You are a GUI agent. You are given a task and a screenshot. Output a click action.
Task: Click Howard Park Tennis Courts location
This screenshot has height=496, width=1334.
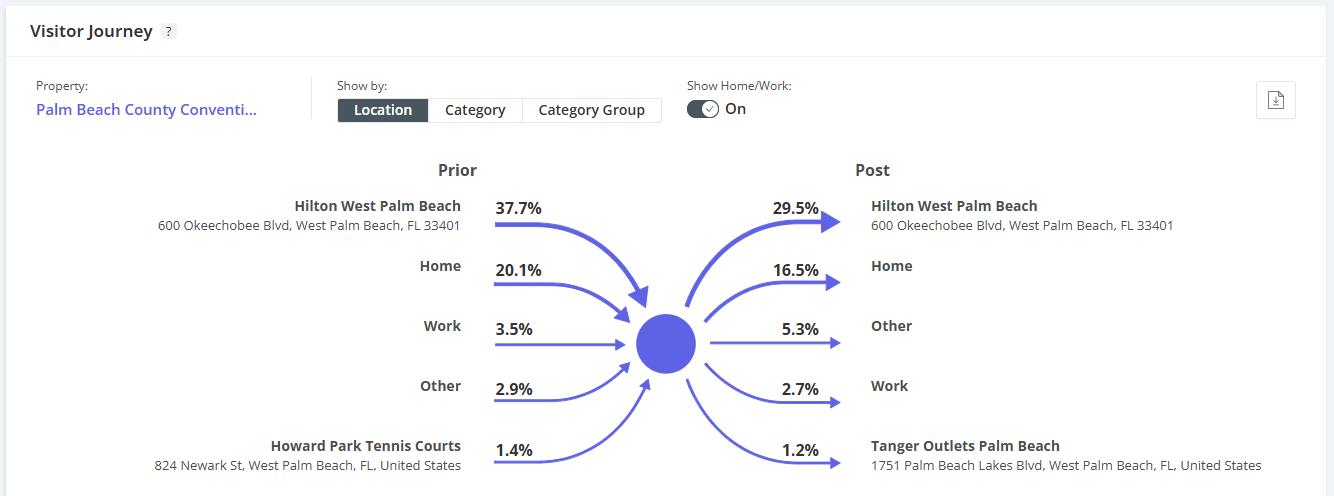(365, 446)
